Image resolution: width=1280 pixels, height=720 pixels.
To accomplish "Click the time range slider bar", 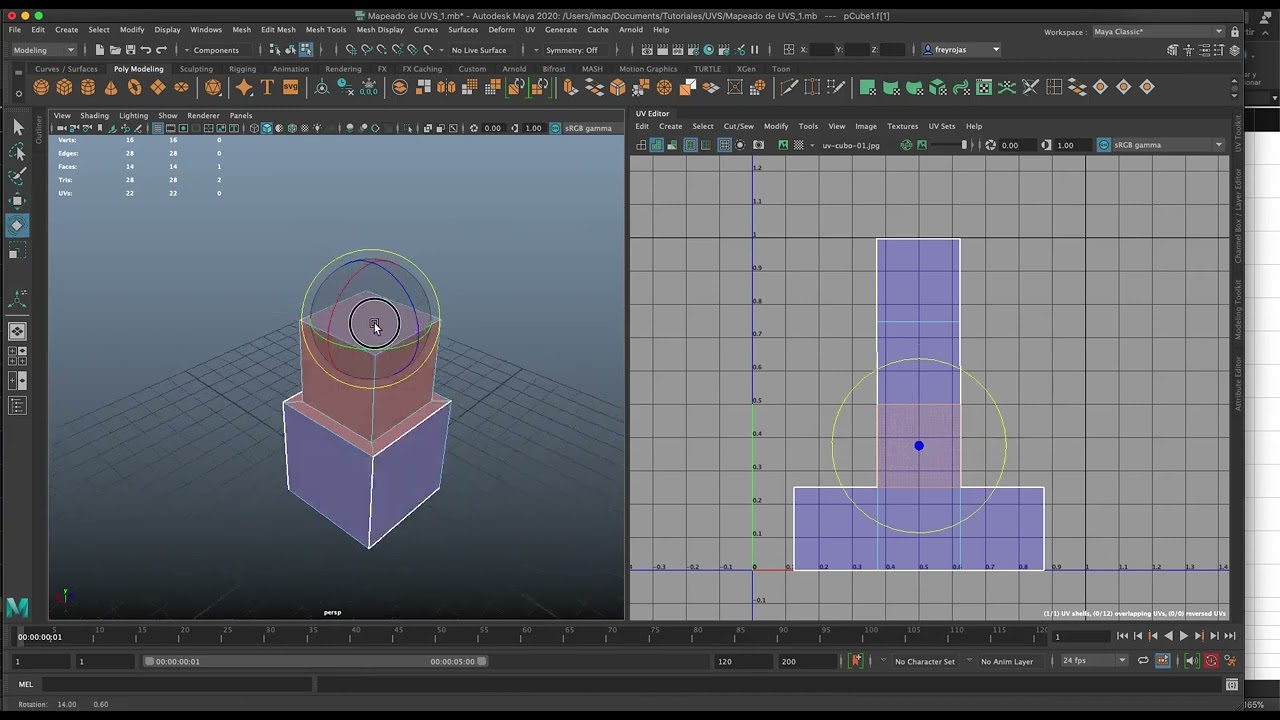I will [315, 661].
